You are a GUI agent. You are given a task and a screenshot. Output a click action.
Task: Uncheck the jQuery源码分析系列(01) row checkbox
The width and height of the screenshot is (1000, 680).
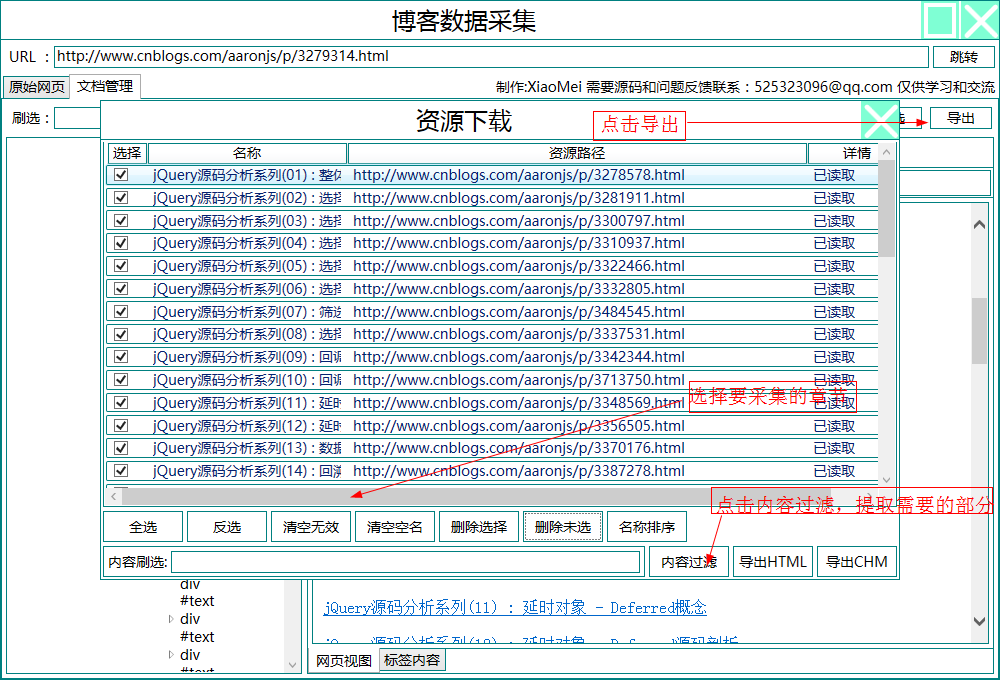(x=121, y=175)
